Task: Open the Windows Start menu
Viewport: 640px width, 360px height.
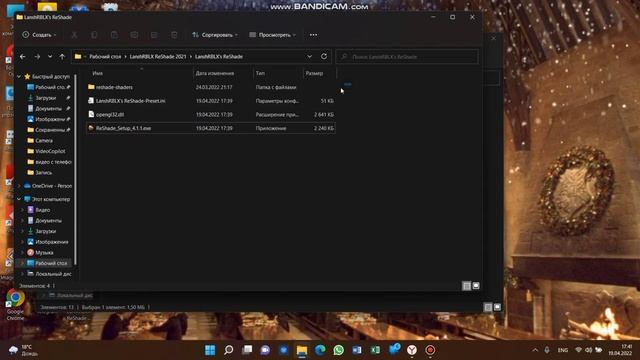Action: click(210, 350)
